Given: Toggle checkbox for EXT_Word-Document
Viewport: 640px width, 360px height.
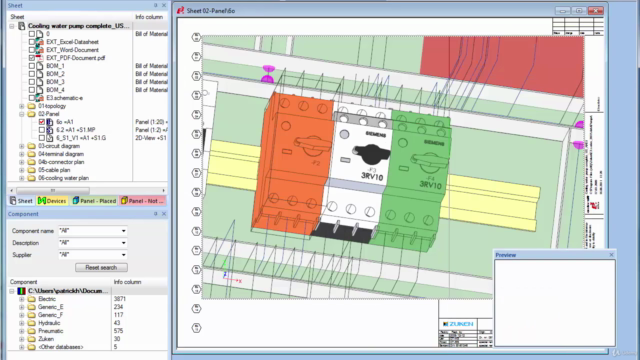Looking at the screenshot, I should pos(31,50).
